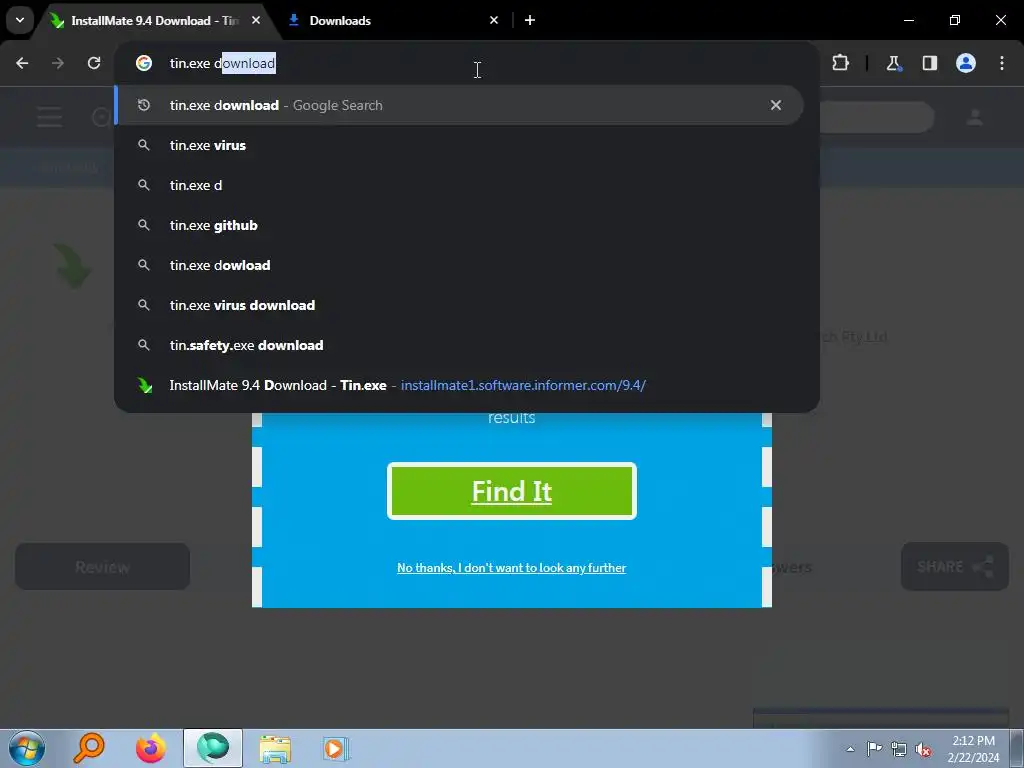Screen dimensions: 1024x768
Task: Select the 'tin.exe d' suggestion
Action: click(458, 185)
